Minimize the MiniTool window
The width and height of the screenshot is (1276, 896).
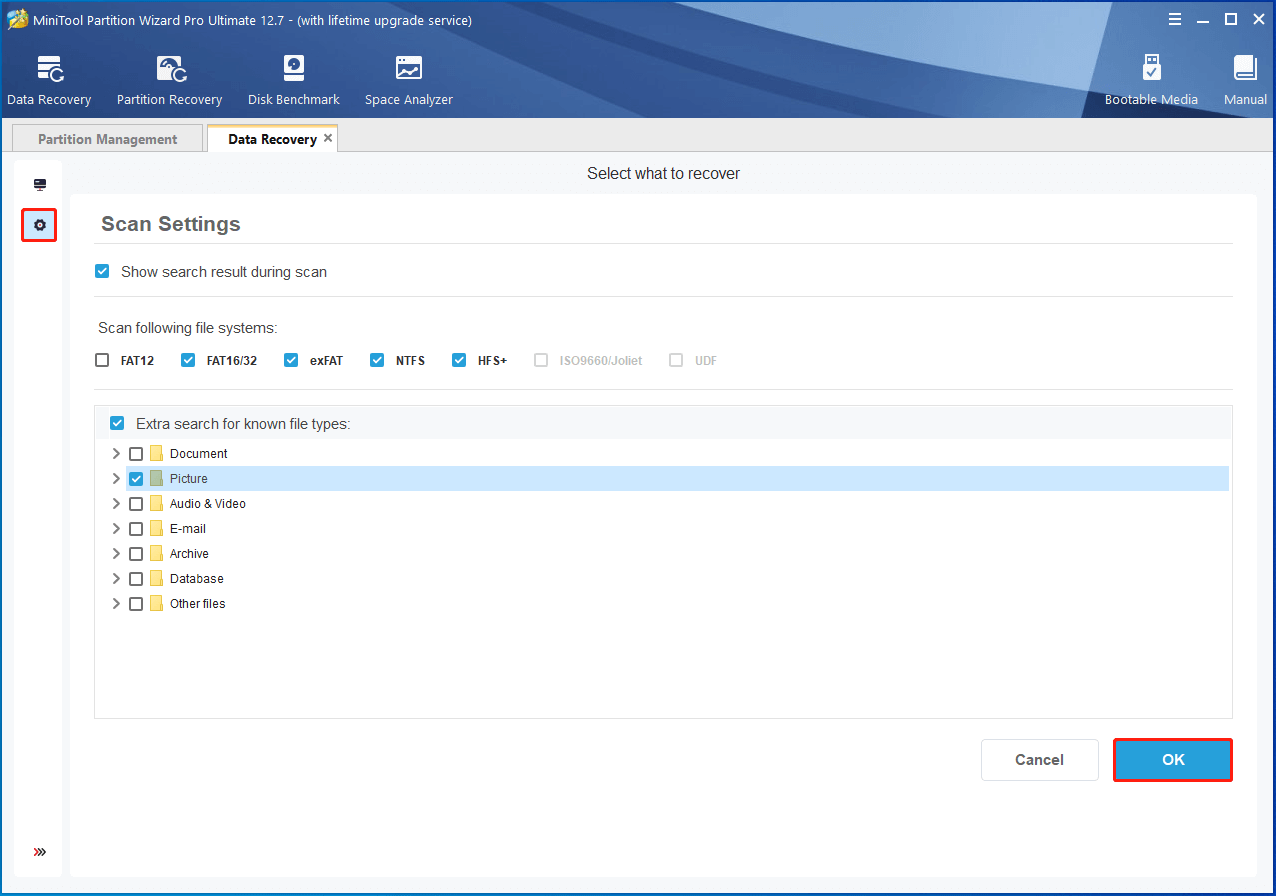tap(1203, 20)
